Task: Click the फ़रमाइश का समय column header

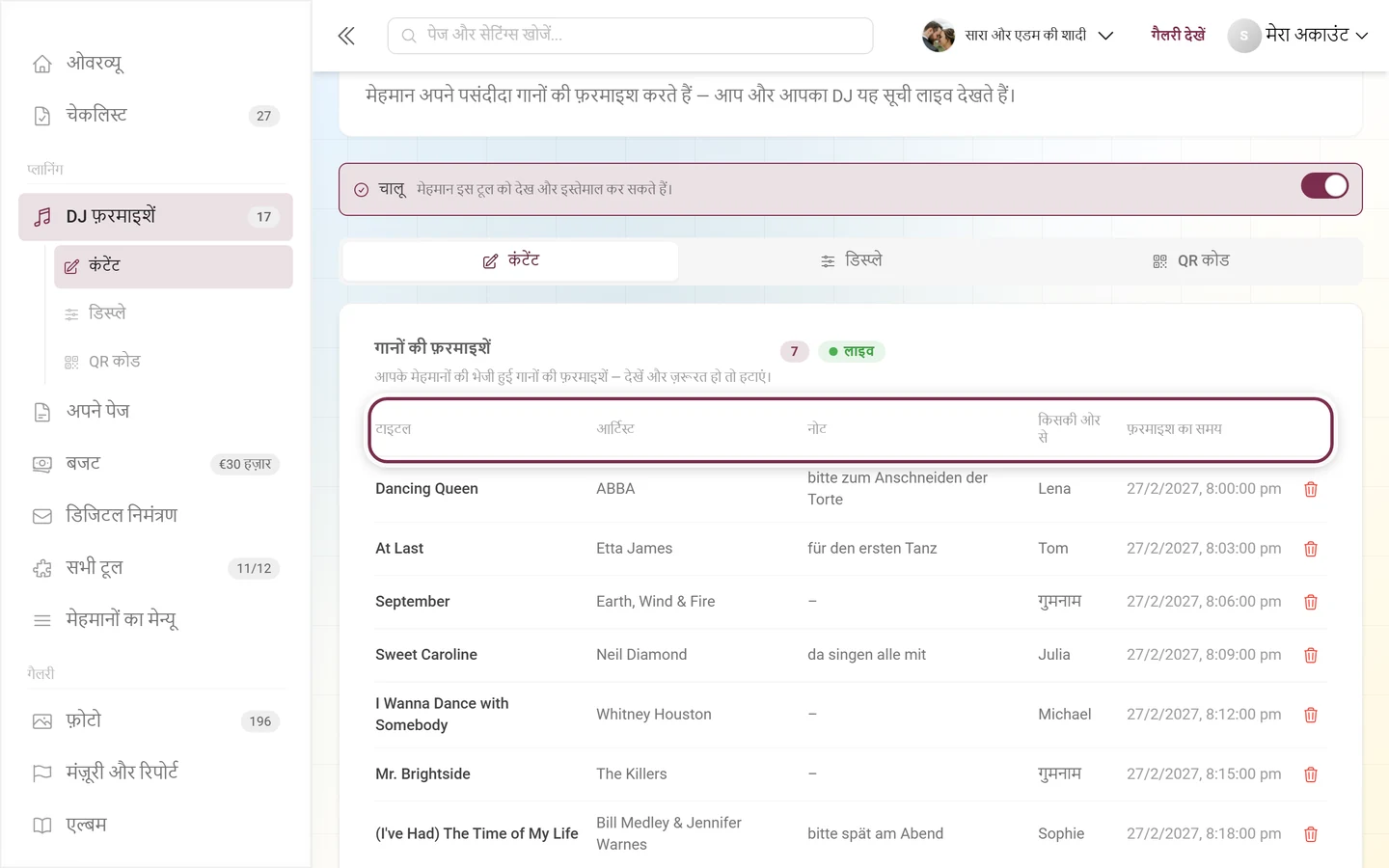Action: [x=1174, y=429]
